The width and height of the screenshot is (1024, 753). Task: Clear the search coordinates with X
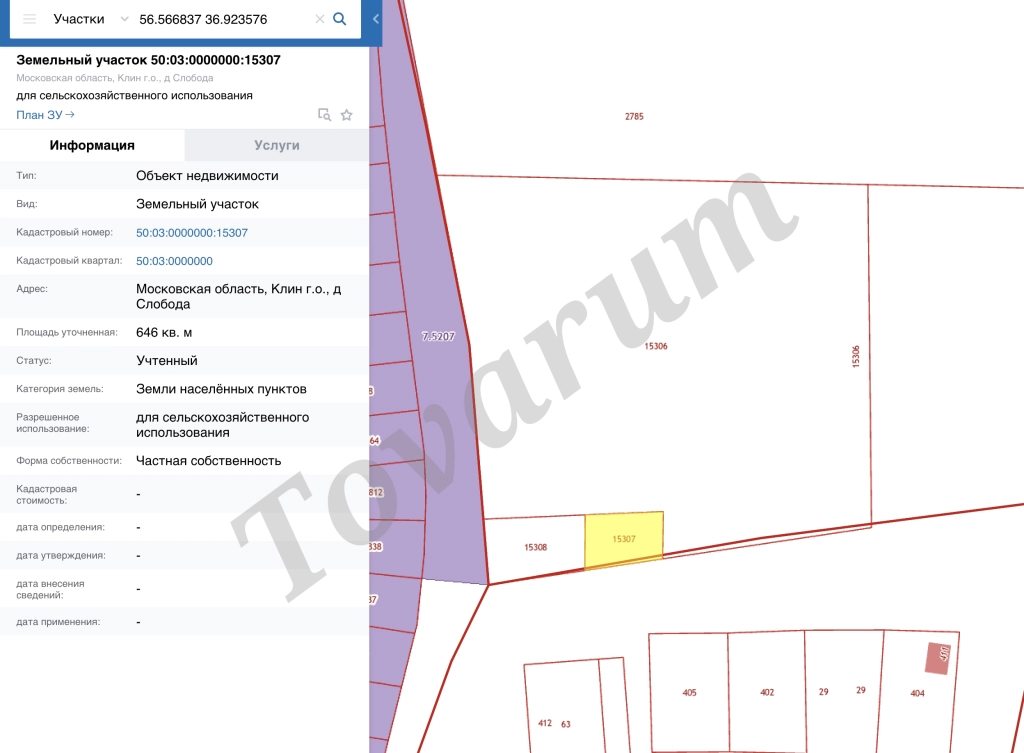tap(319, 19)
